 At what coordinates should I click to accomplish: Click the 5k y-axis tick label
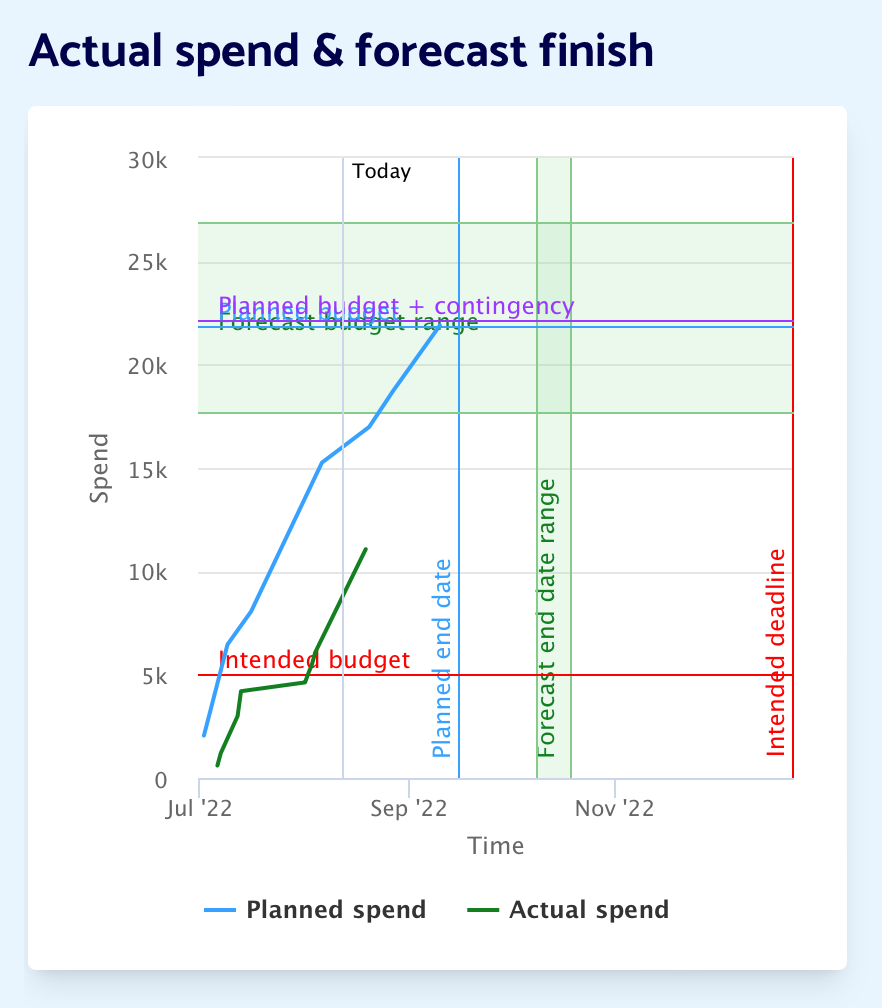tap(153, 676)
